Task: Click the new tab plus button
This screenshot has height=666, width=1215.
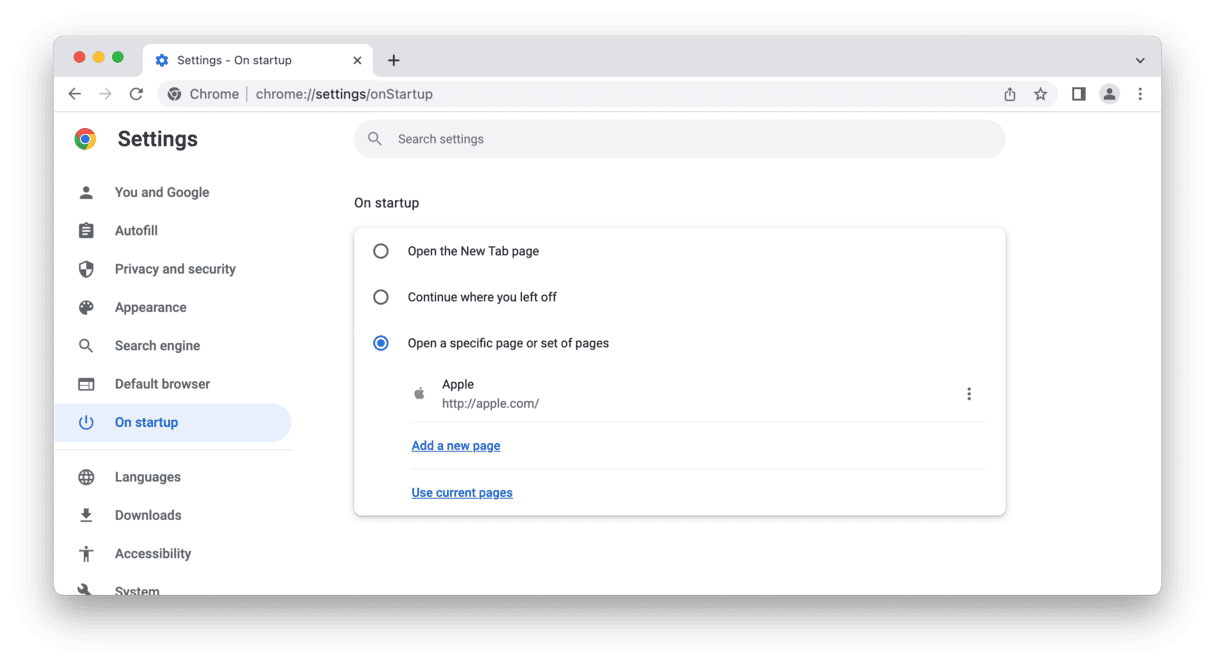Action: pos(394,60)
